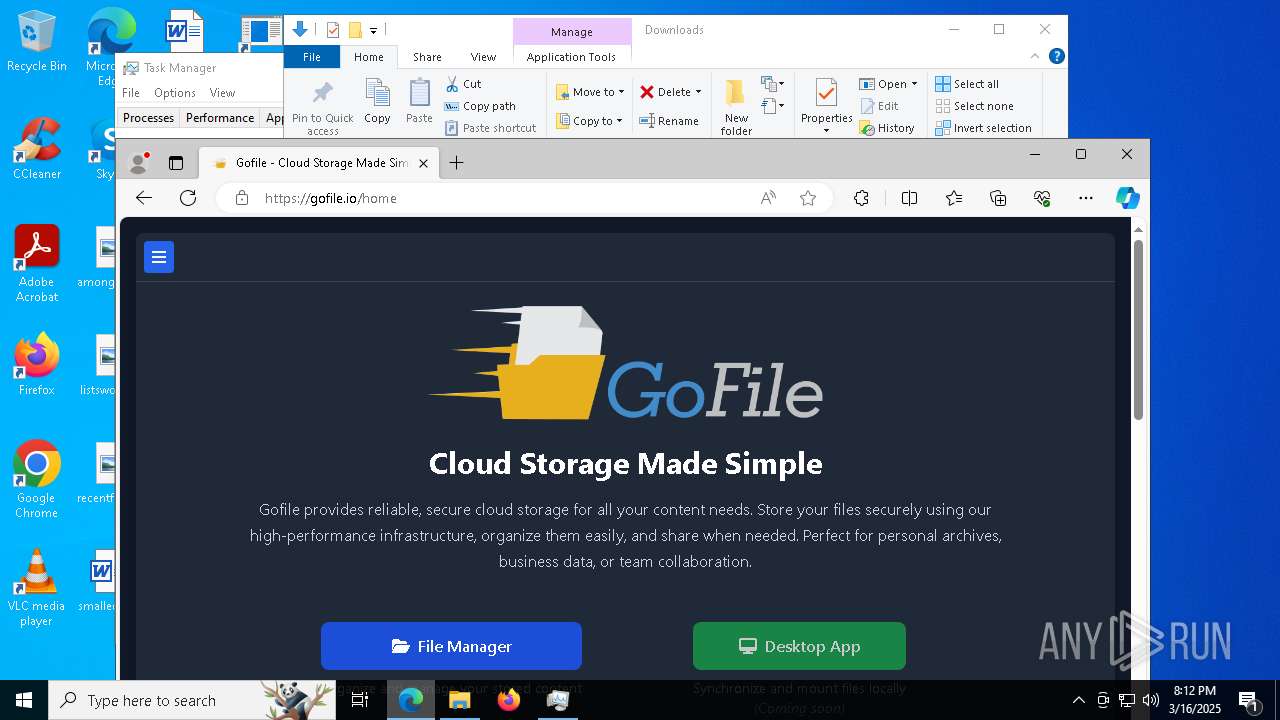Switch to Explorer Share tab
Viewport: 1280px width, 720px height.
[427, 57]
